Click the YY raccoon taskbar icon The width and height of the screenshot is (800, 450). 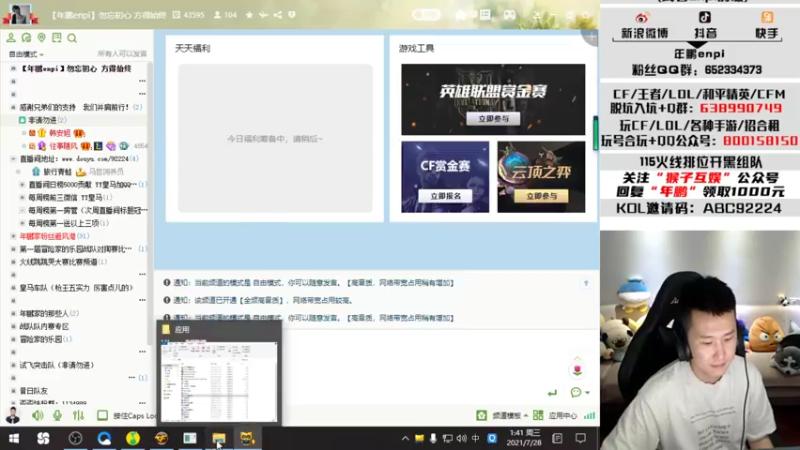click(247, 438)
